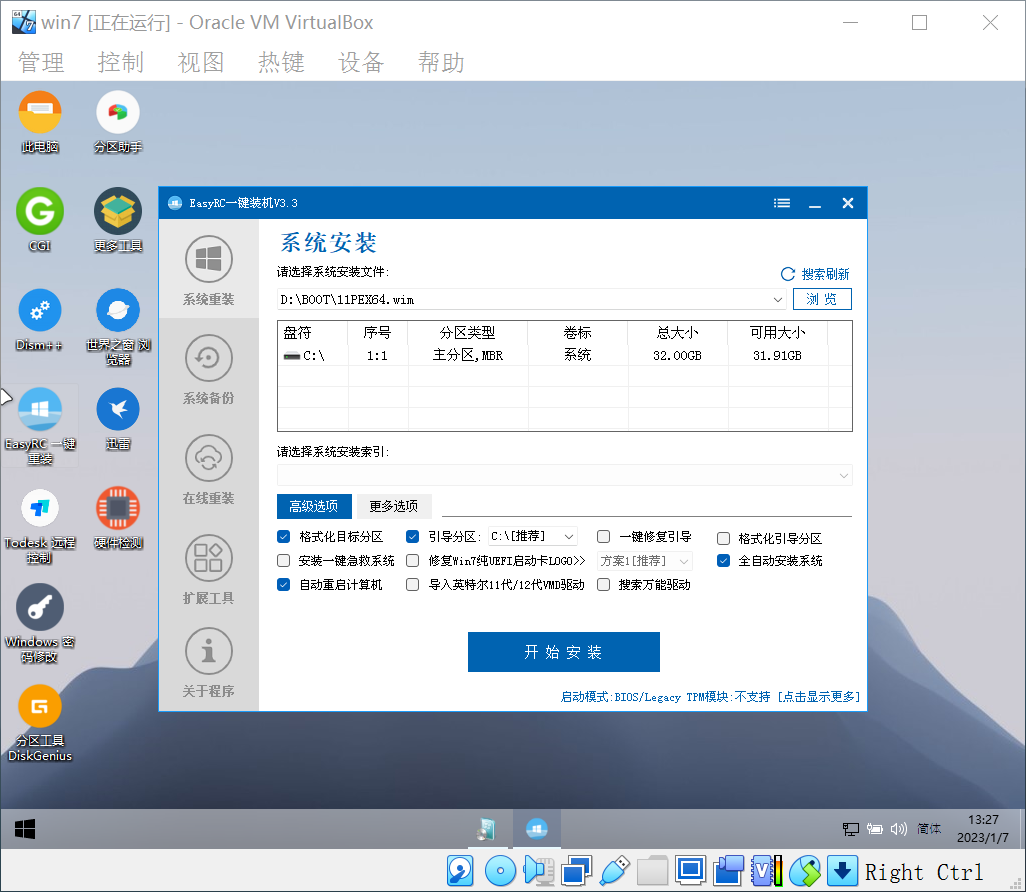Open the VirtualBox 设备 menu
Screen dimensions: 1026x892
point(361,63)
